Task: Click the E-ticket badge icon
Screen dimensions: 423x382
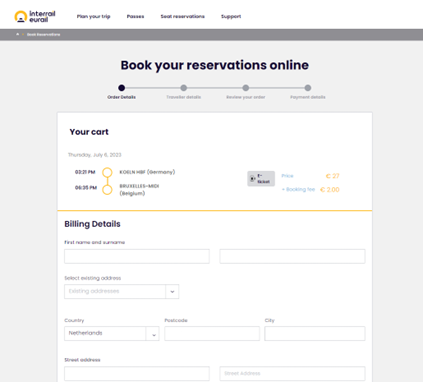Action: point(261,179)
